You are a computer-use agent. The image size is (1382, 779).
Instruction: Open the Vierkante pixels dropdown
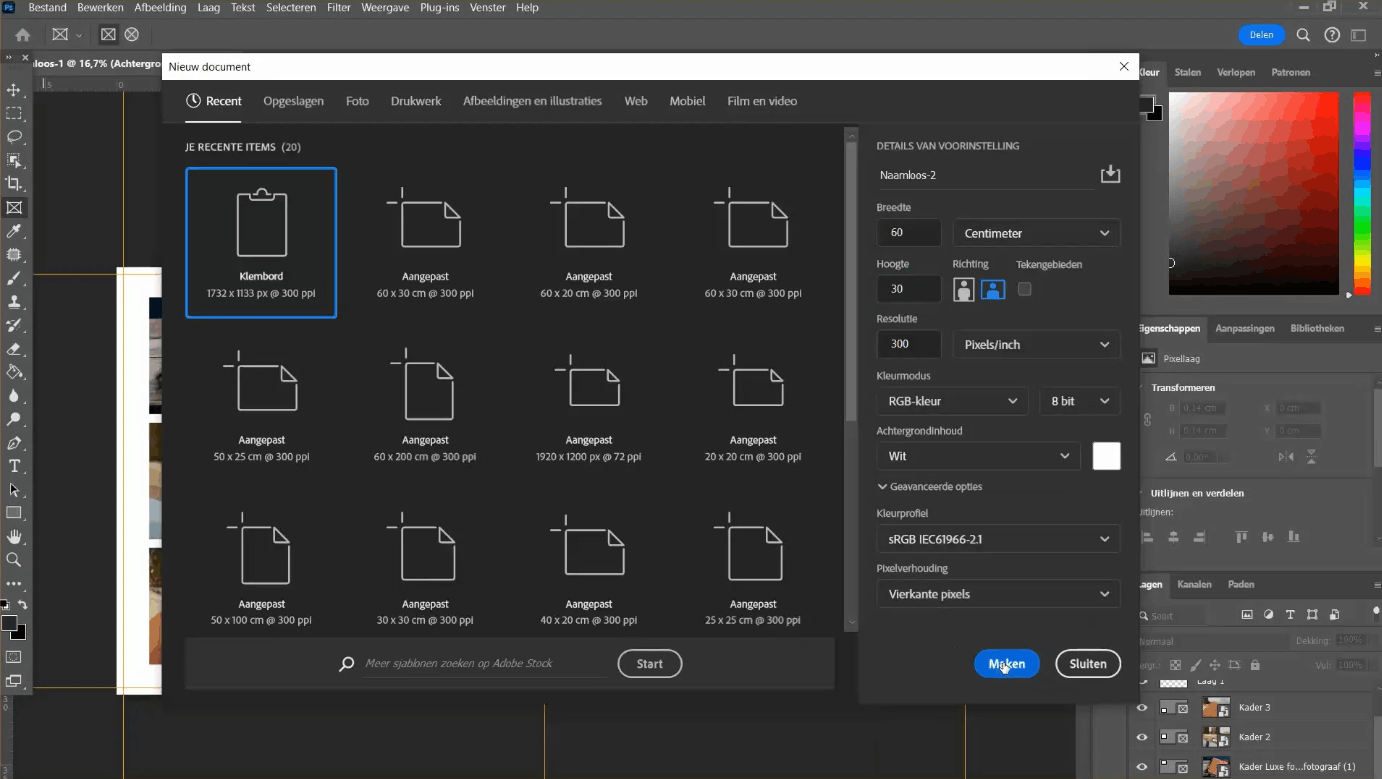click(x=998, y=594)
